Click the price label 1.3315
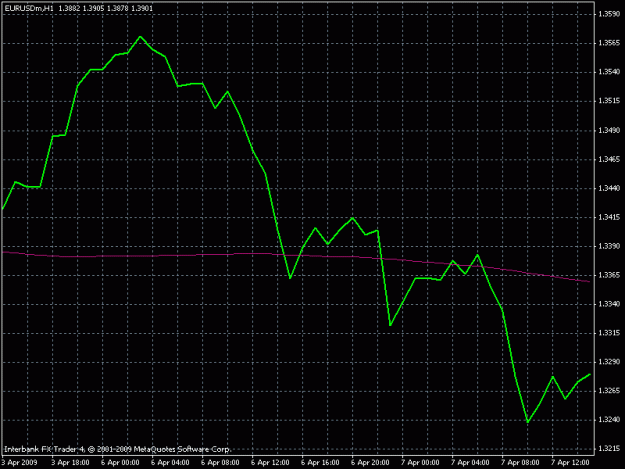The image size is (625, 469). coord(609,333)
